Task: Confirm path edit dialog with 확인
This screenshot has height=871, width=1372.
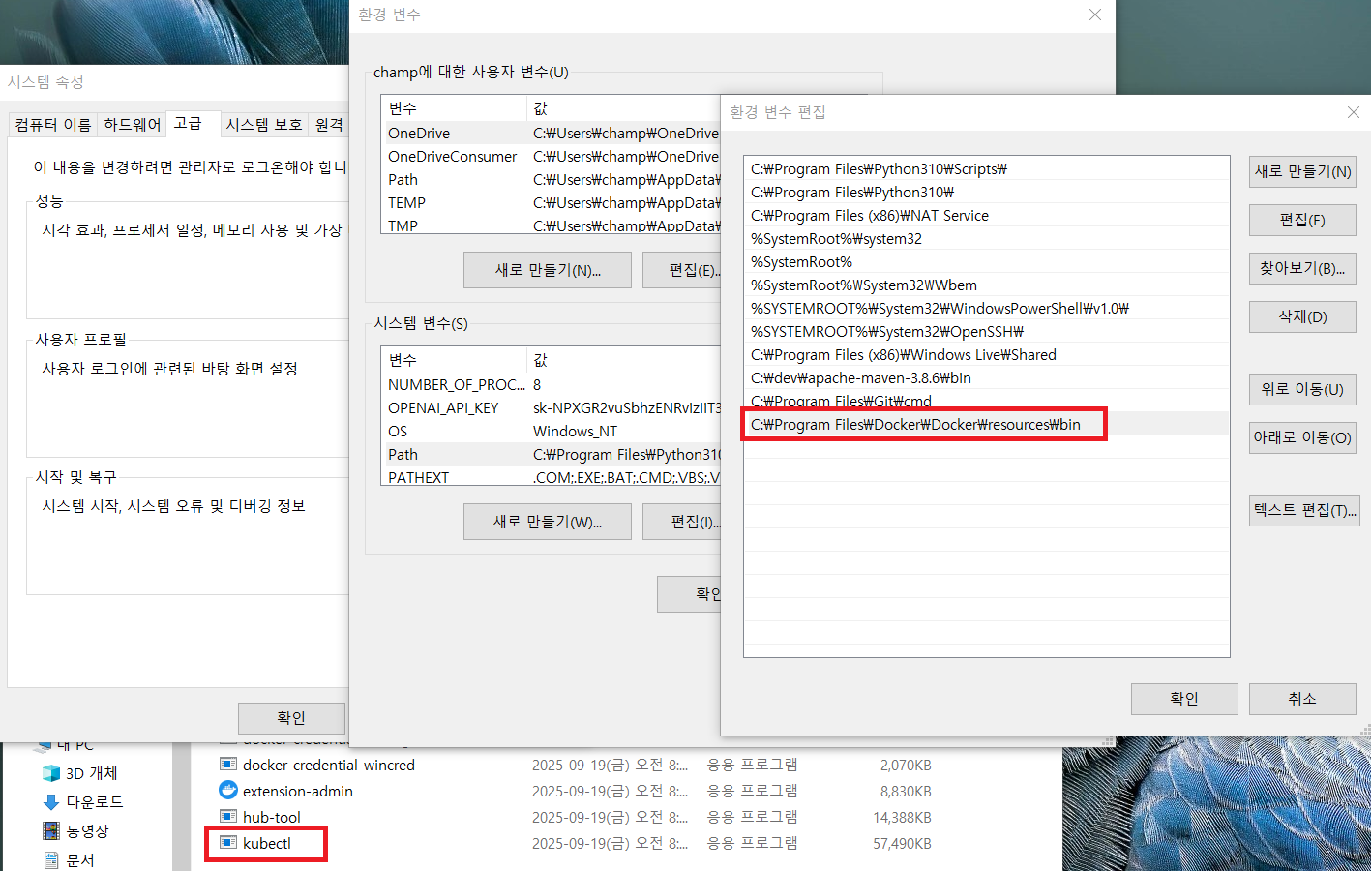Action: tap(1184, 699)
